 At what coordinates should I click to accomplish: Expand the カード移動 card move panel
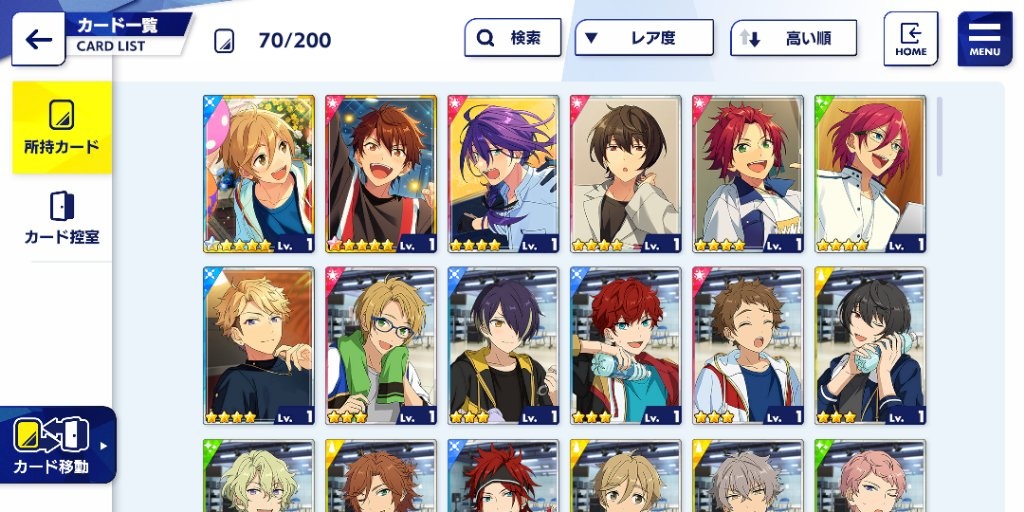[58, 445]
